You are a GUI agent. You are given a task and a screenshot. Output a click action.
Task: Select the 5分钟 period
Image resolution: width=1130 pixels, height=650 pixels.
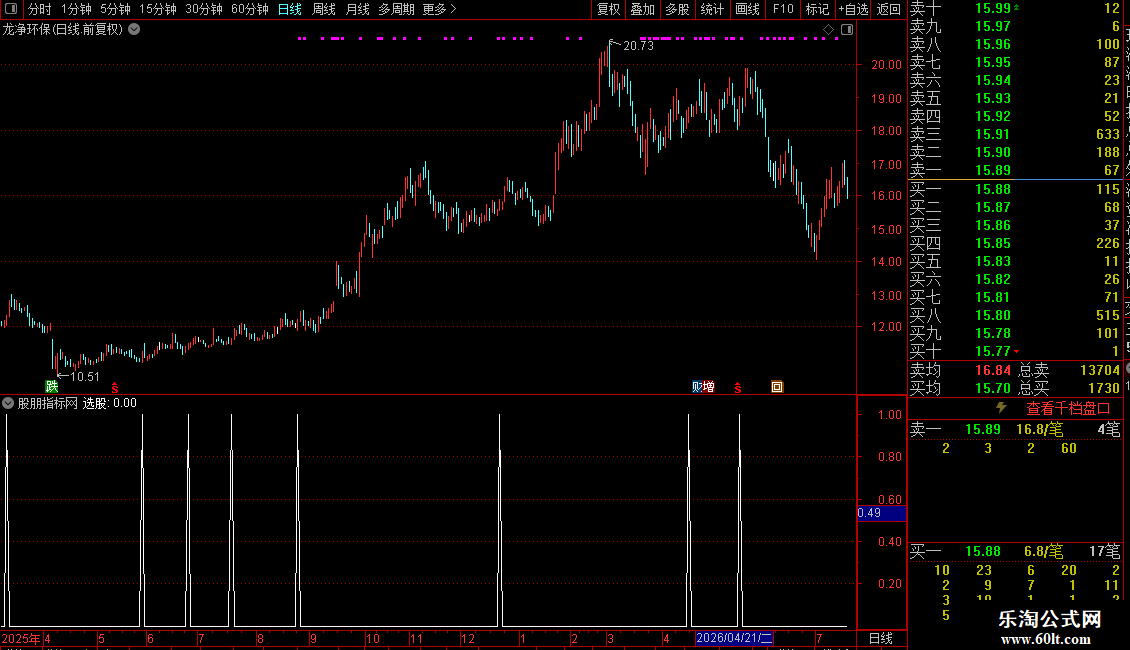coord(115,9)
